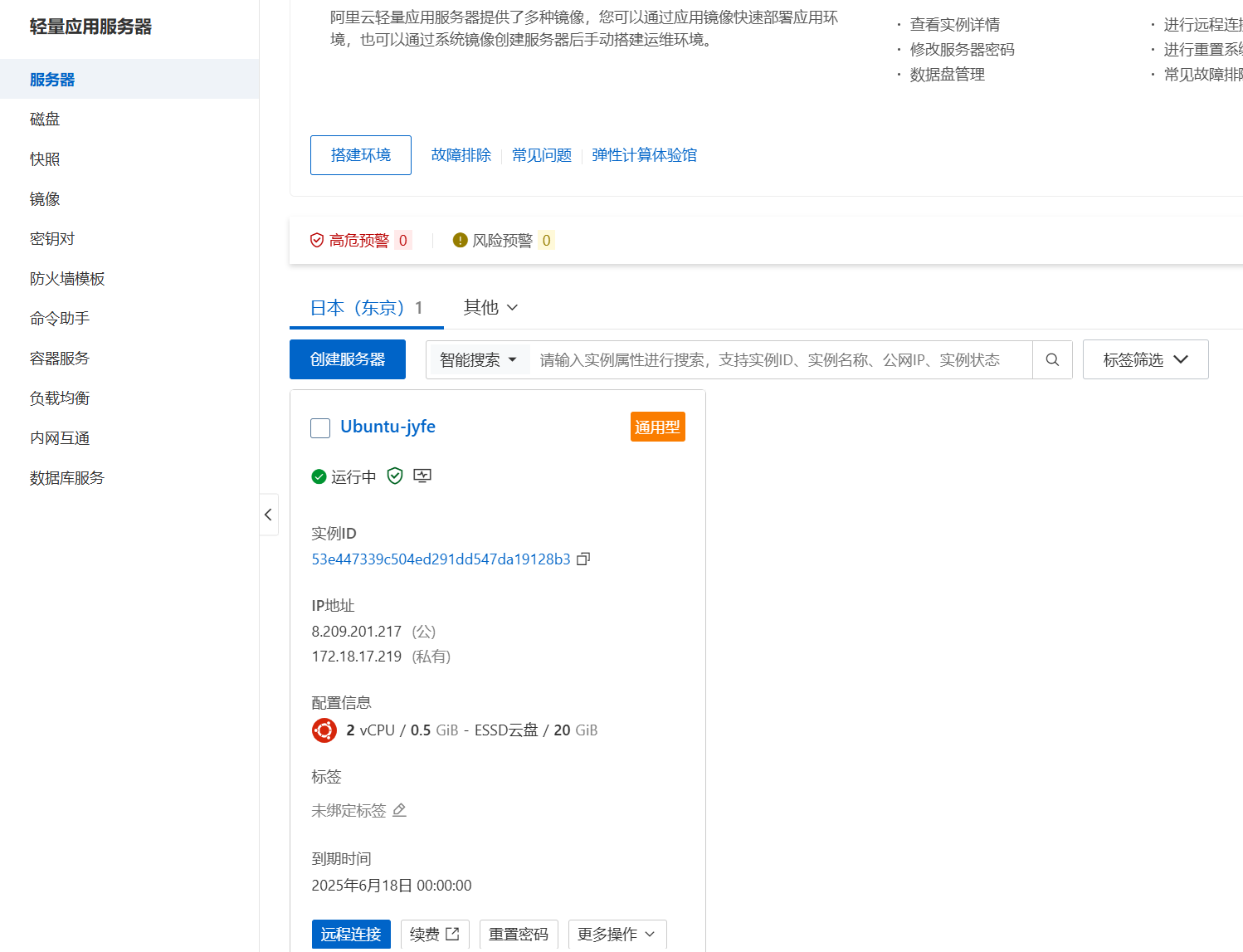Click the 风险预警 warning icon

click(x=460, y=240)
